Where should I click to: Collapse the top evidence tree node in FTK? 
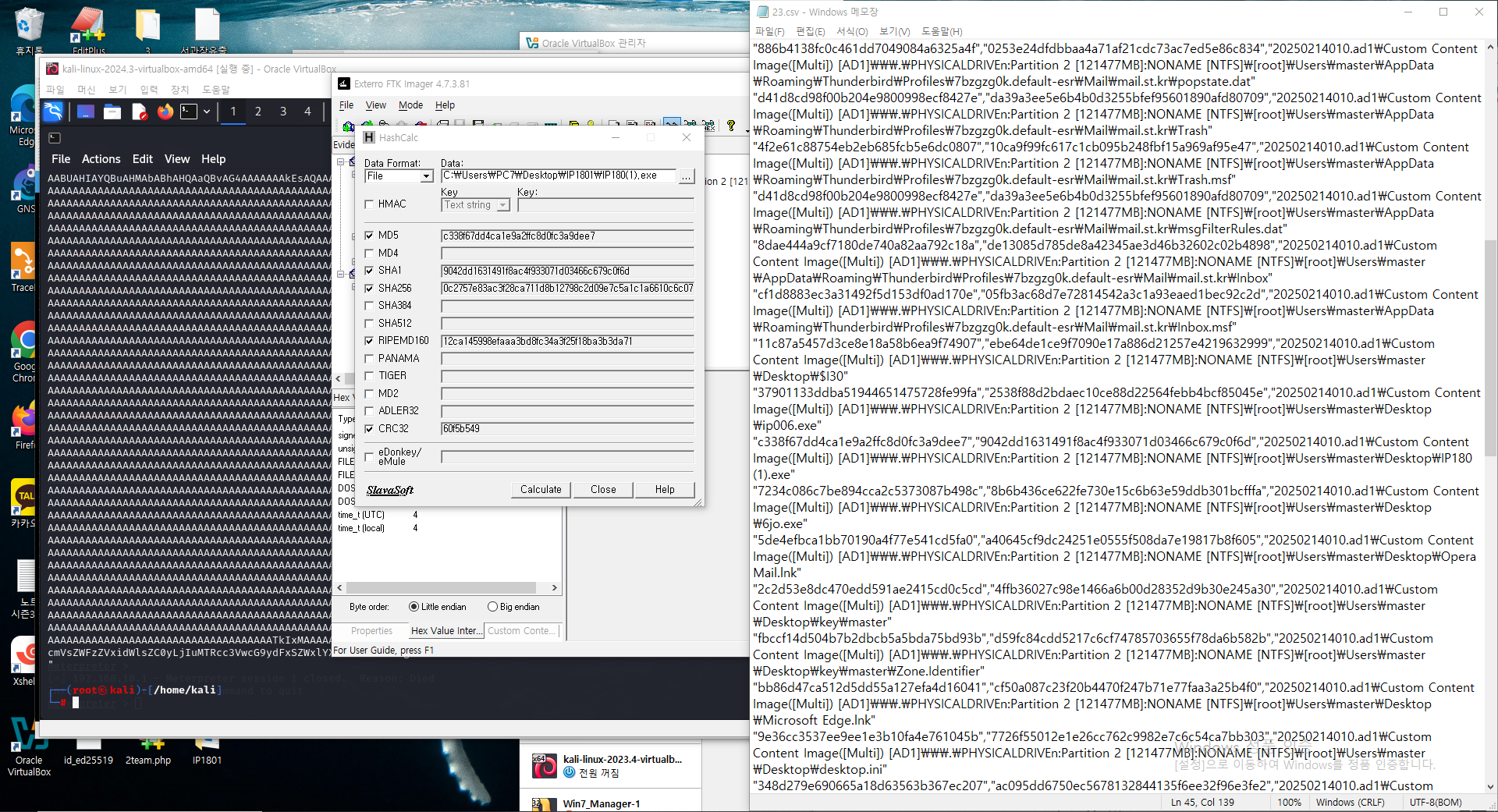pyautogui.click(x=340, y=162)
